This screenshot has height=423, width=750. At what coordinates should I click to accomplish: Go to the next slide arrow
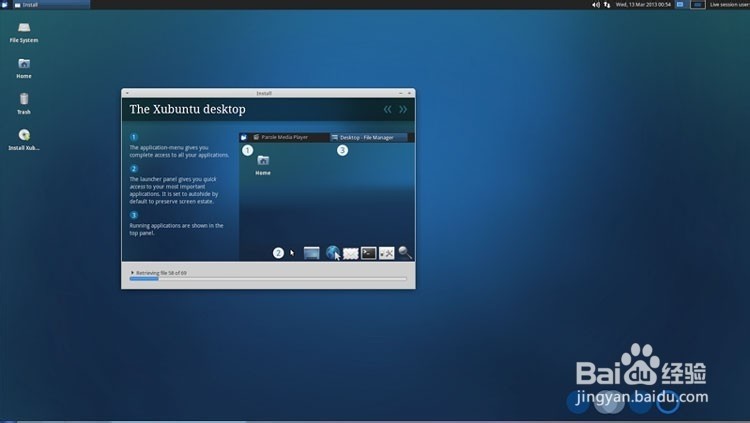tap(403, 109)
